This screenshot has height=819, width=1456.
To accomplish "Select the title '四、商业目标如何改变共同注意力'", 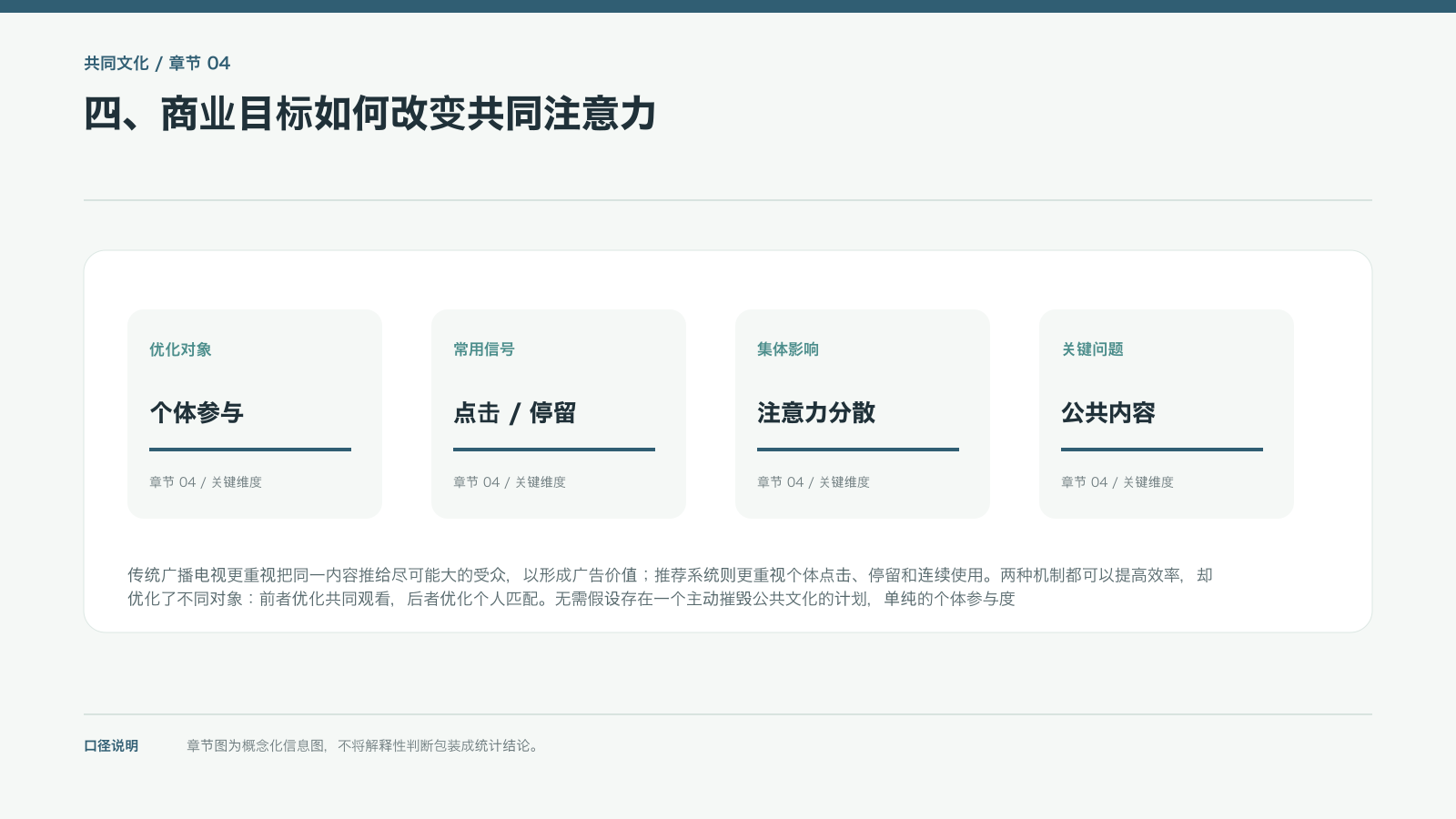I will [370, 114].
